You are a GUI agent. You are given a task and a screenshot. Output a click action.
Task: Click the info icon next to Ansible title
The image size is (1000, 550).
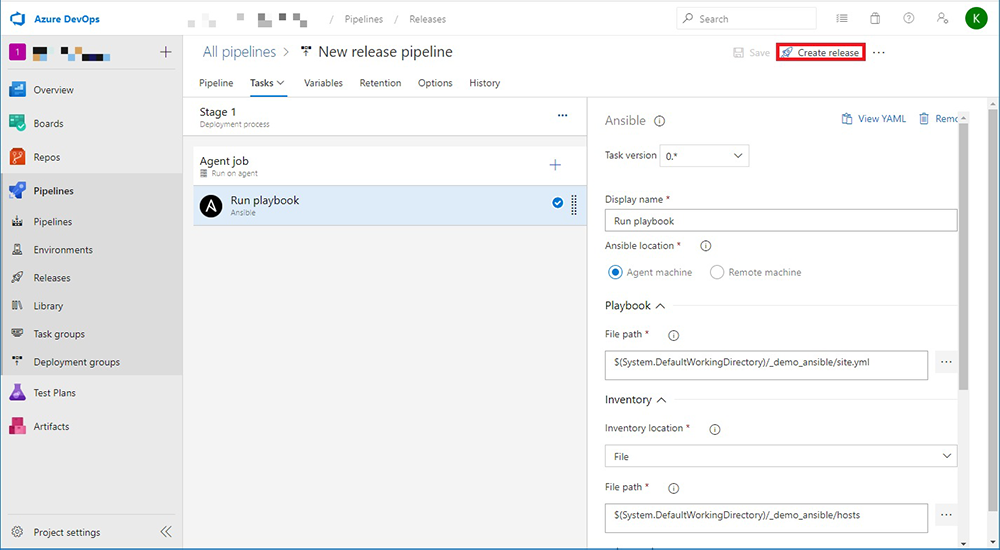660,121
